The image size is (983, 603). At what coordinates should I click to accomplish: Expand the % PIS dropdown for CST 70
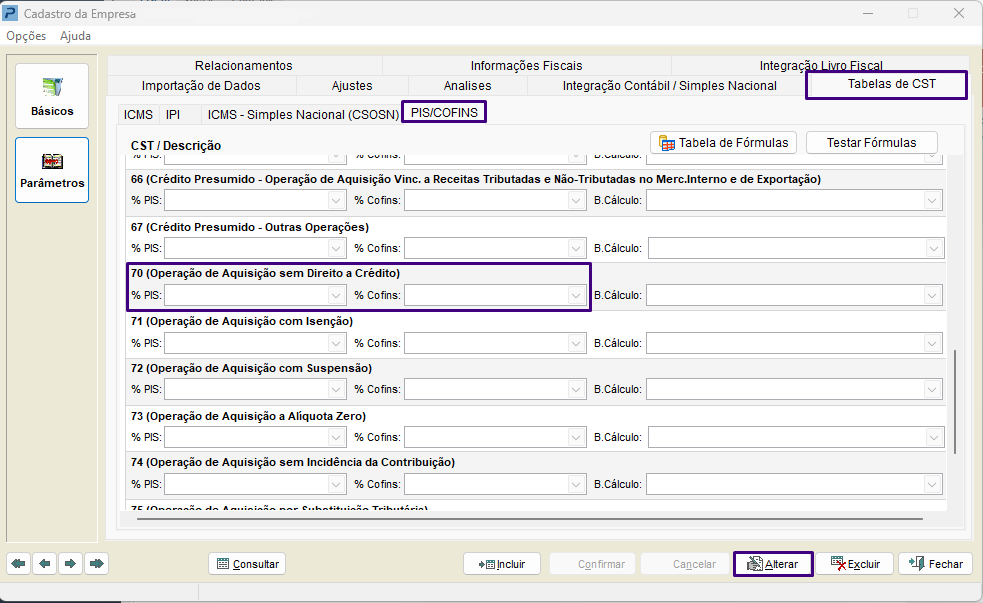tap(336, 295)
